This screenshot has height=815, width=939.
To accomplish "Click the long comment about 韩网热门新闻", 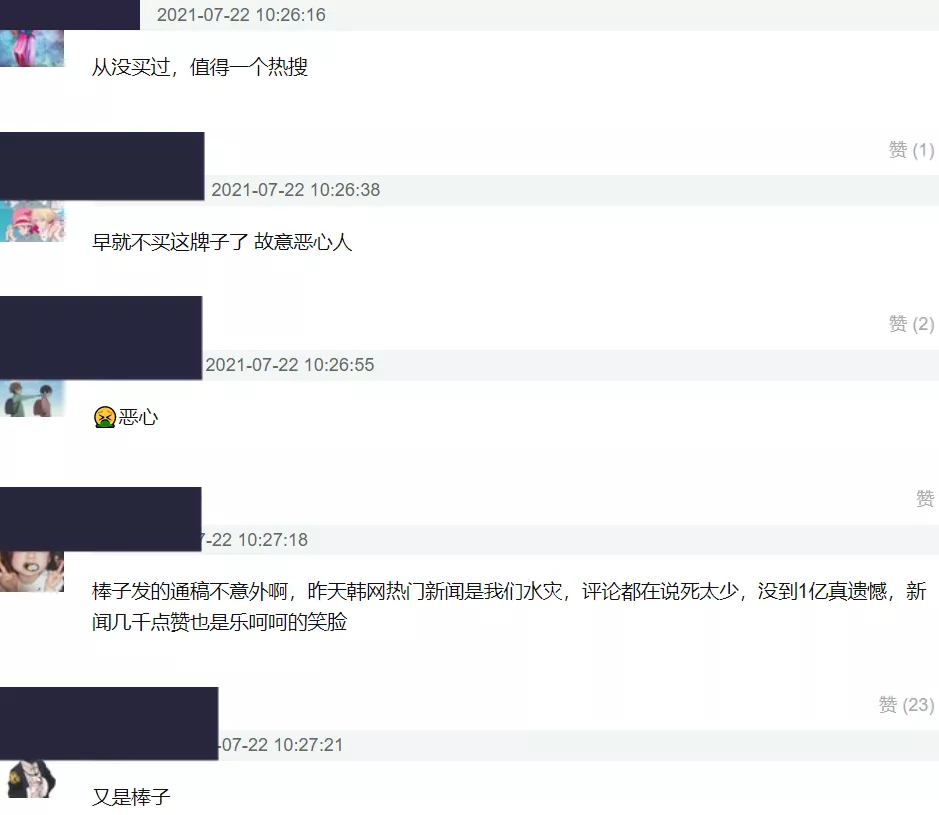I will pyautogui.click(x=510, y=607).
